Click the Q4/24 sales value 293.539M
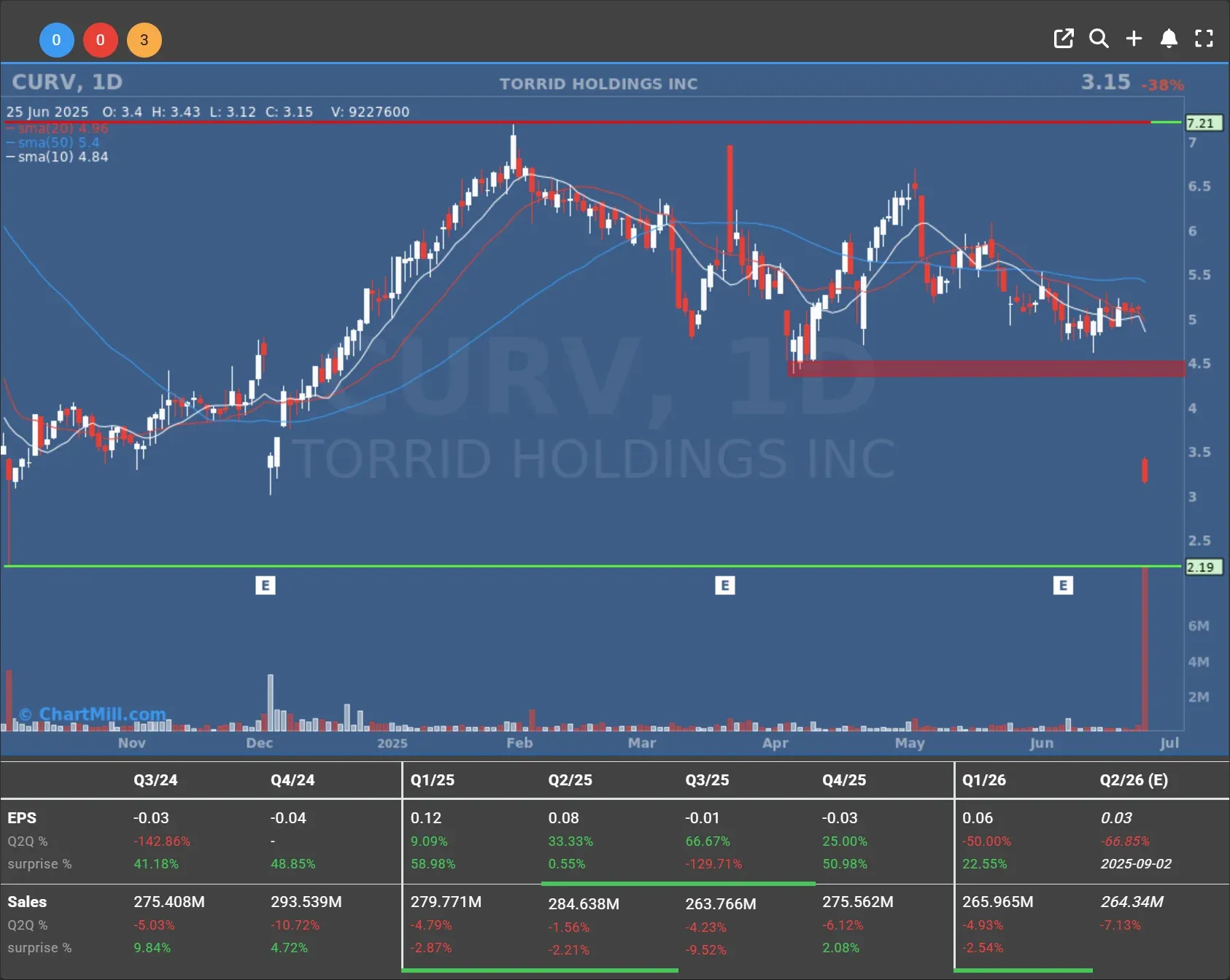This screenshot has width=1230, height=980. pos(306,902)
